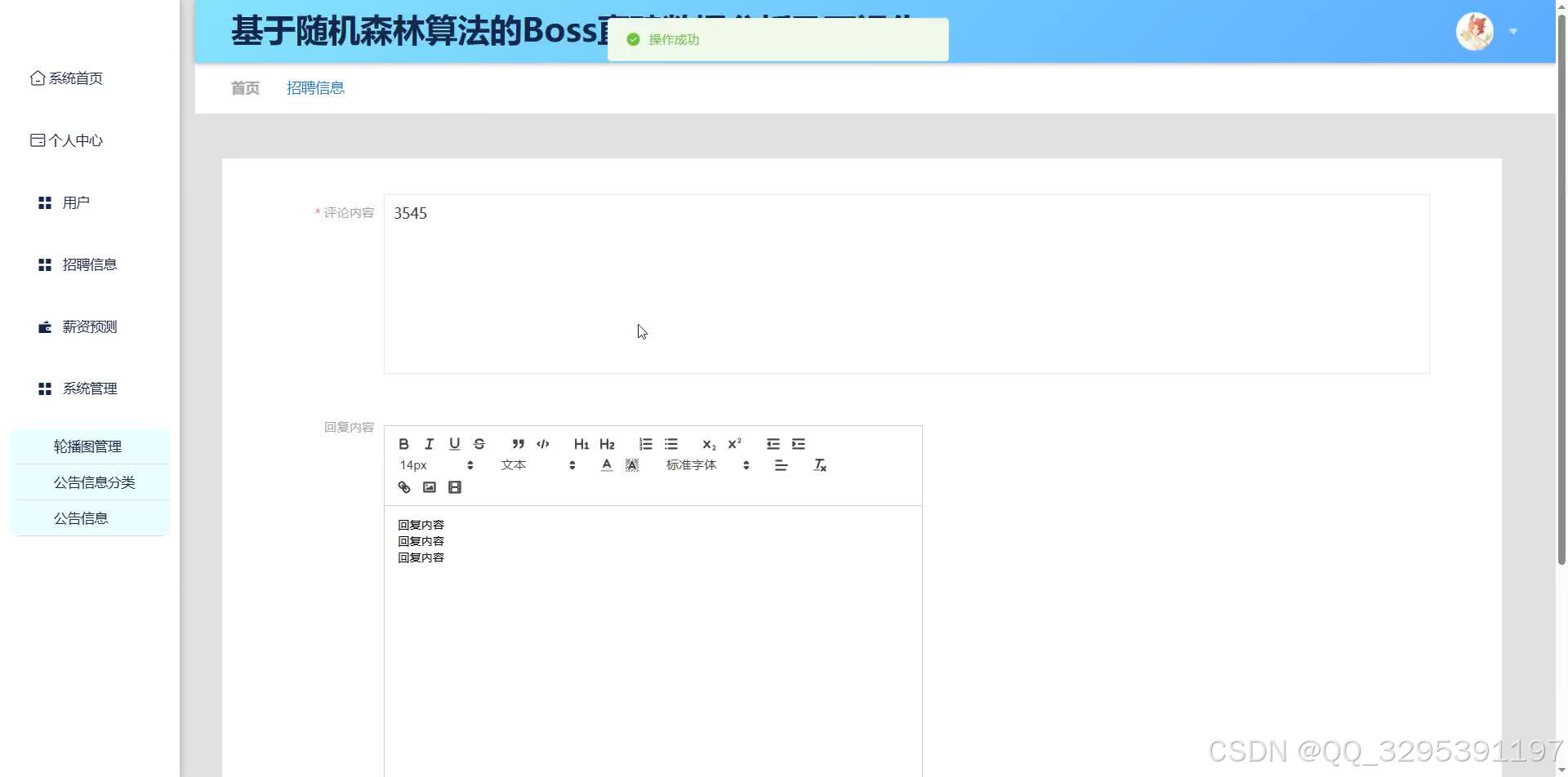The width and height of the screenshot is (1568, 777).
Task: Focus the 评论内容 text area
Action: (x=906, y=284)
